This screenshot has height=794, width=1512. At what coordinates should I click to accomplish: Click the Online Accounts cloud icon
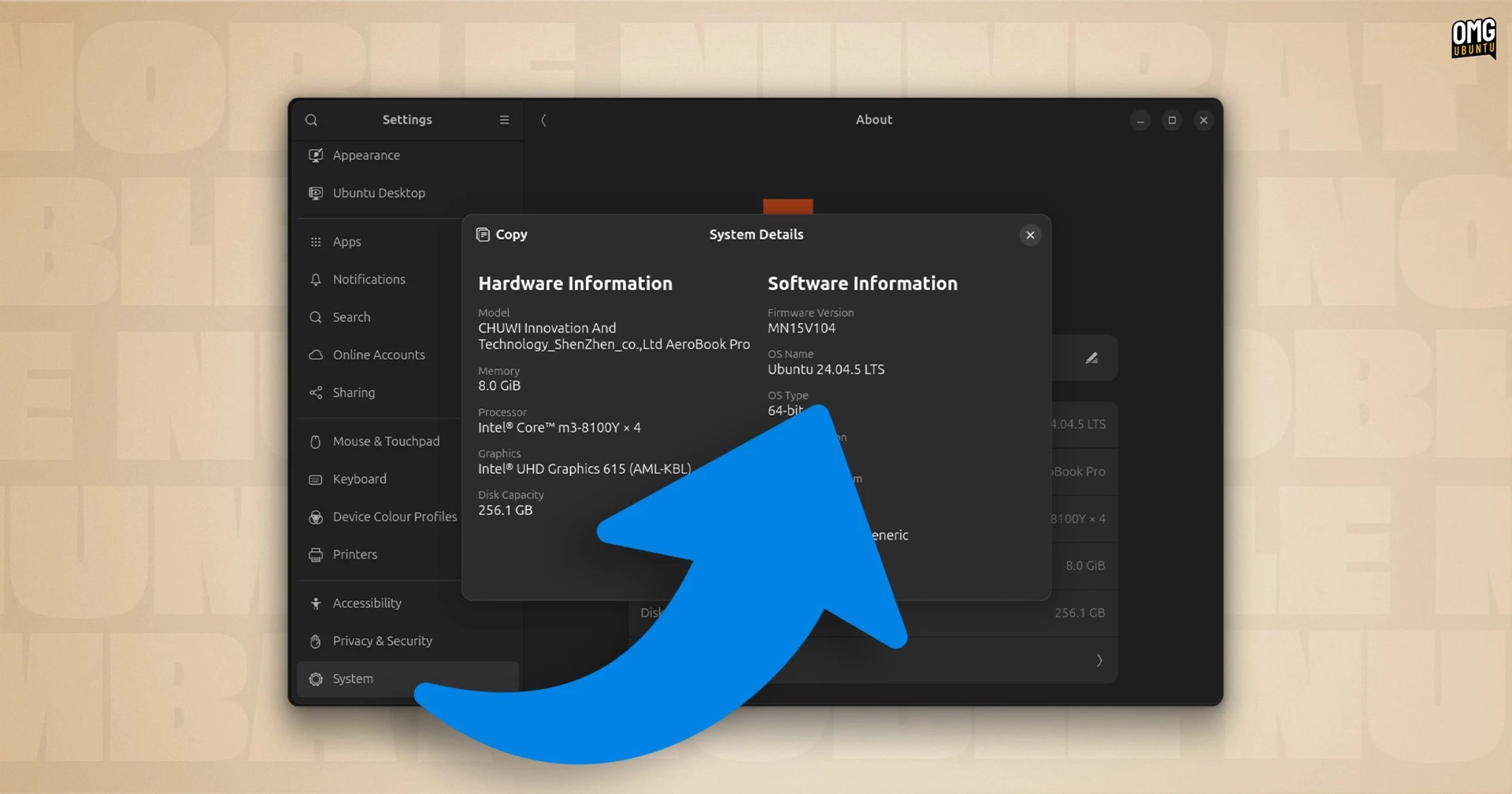pyautogui.click(x=316, y=355)
